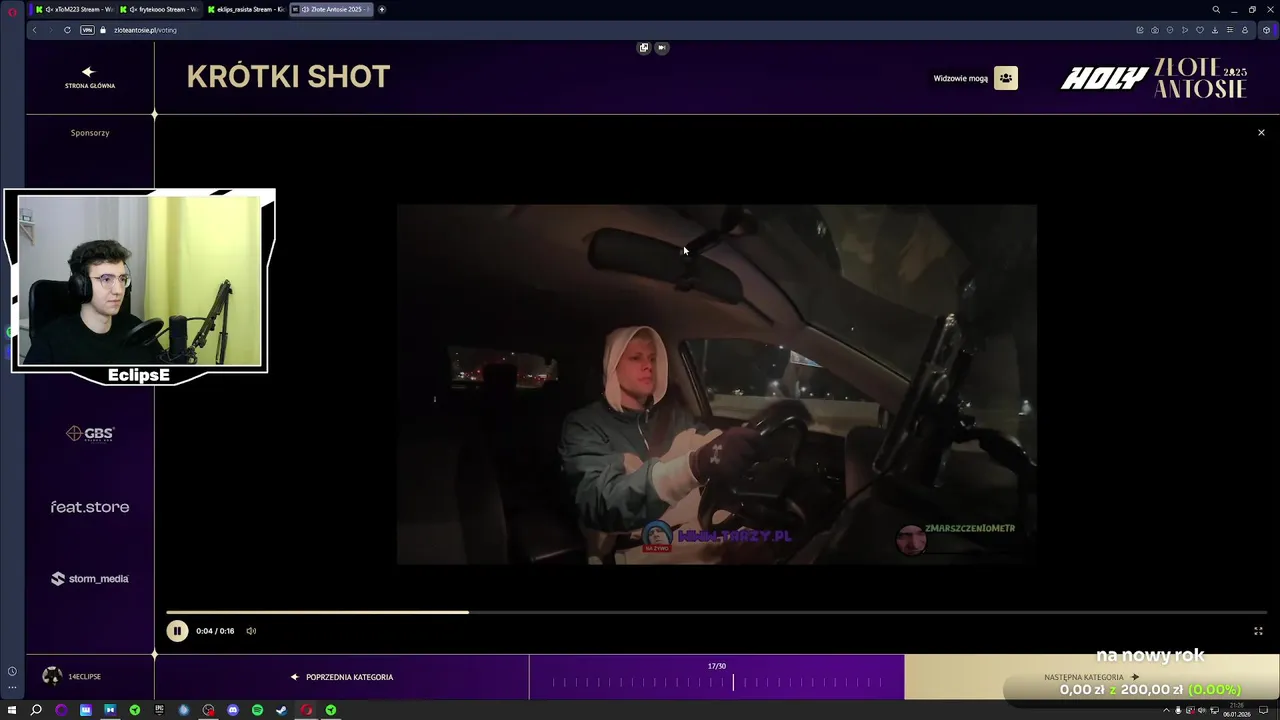Viewport: 1280px width, 720px height.
Task: Open the downloads icon in toolbar
Action: coord(1215,30)
